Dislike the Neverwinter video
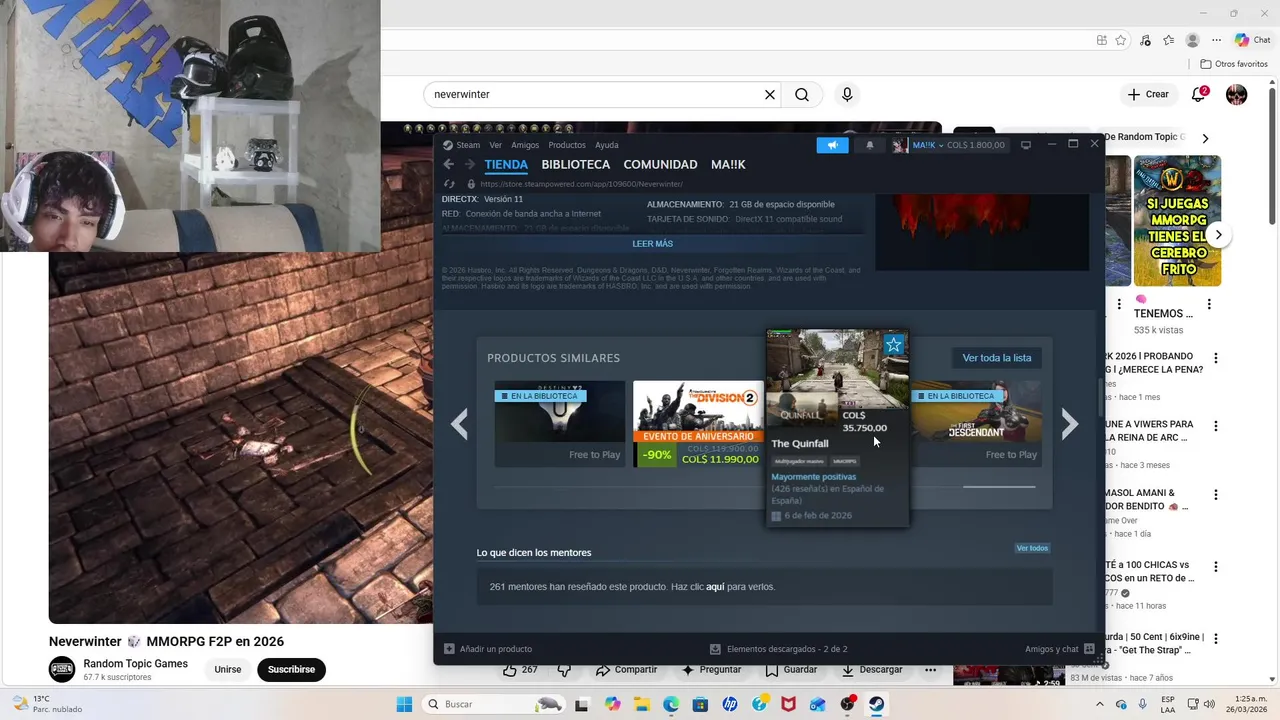 pyautogui.click(x=564, y=669)
